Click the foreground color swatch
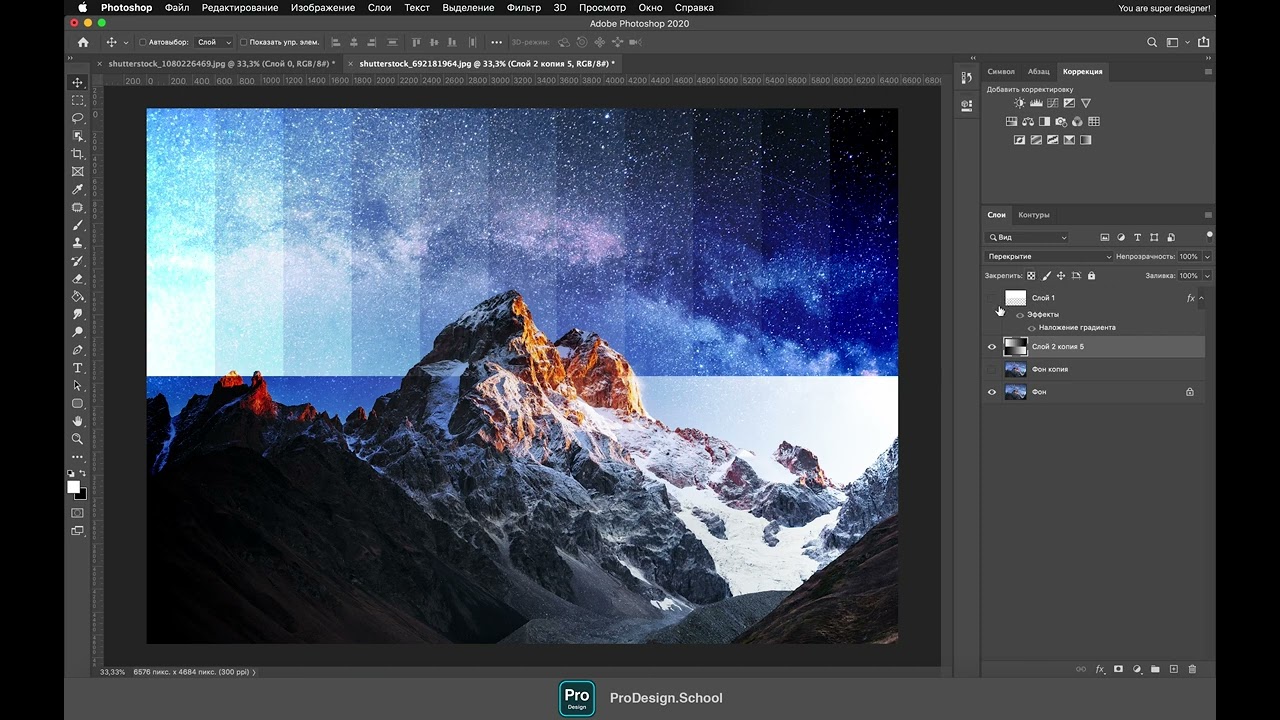Screen dimensions: 1280x720 [x=73, y=487]
